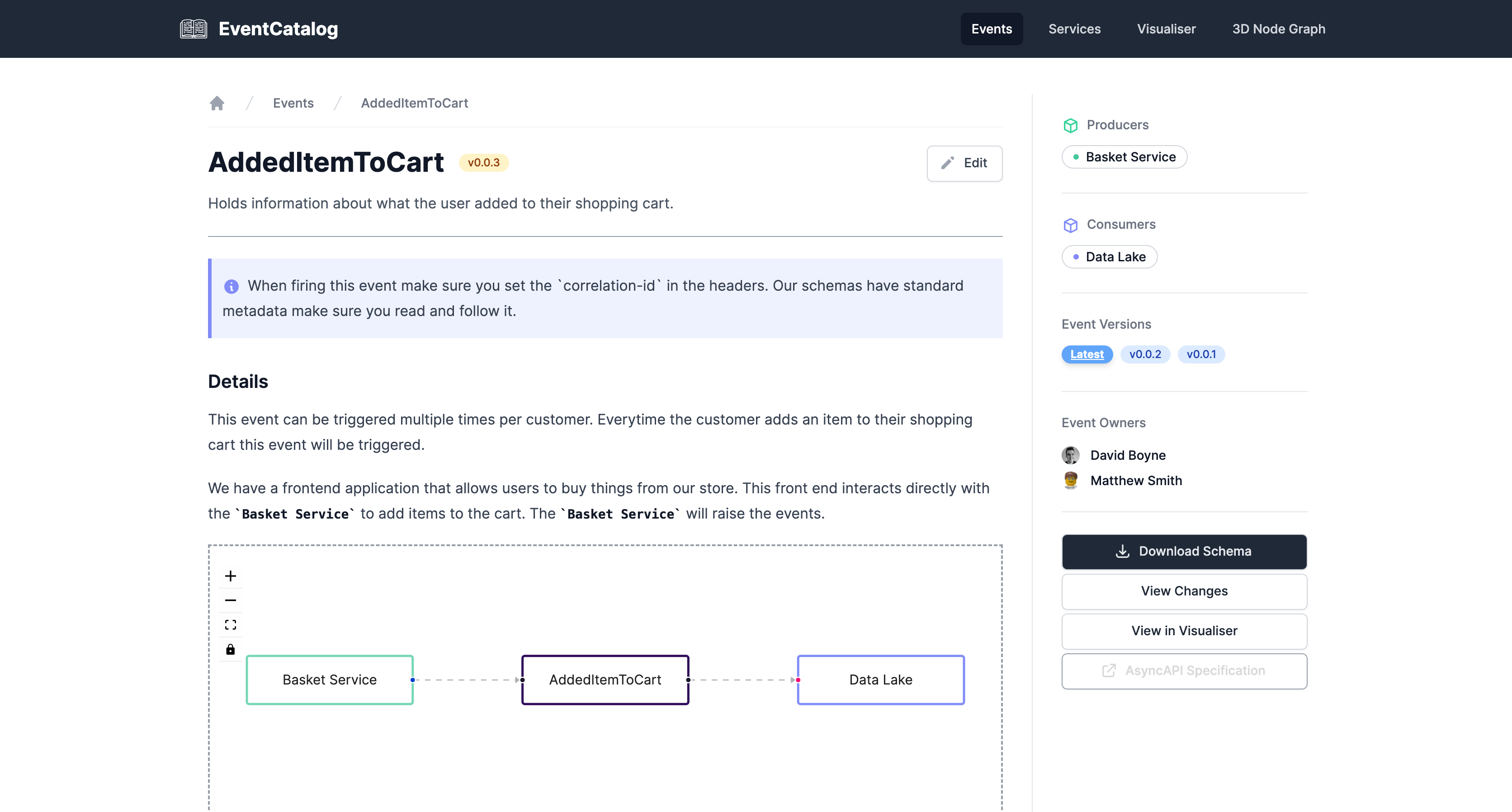Click the AsyncAPI Specification link
Viewport: 1512px width, 812px height.
(x=1184, y=670)
